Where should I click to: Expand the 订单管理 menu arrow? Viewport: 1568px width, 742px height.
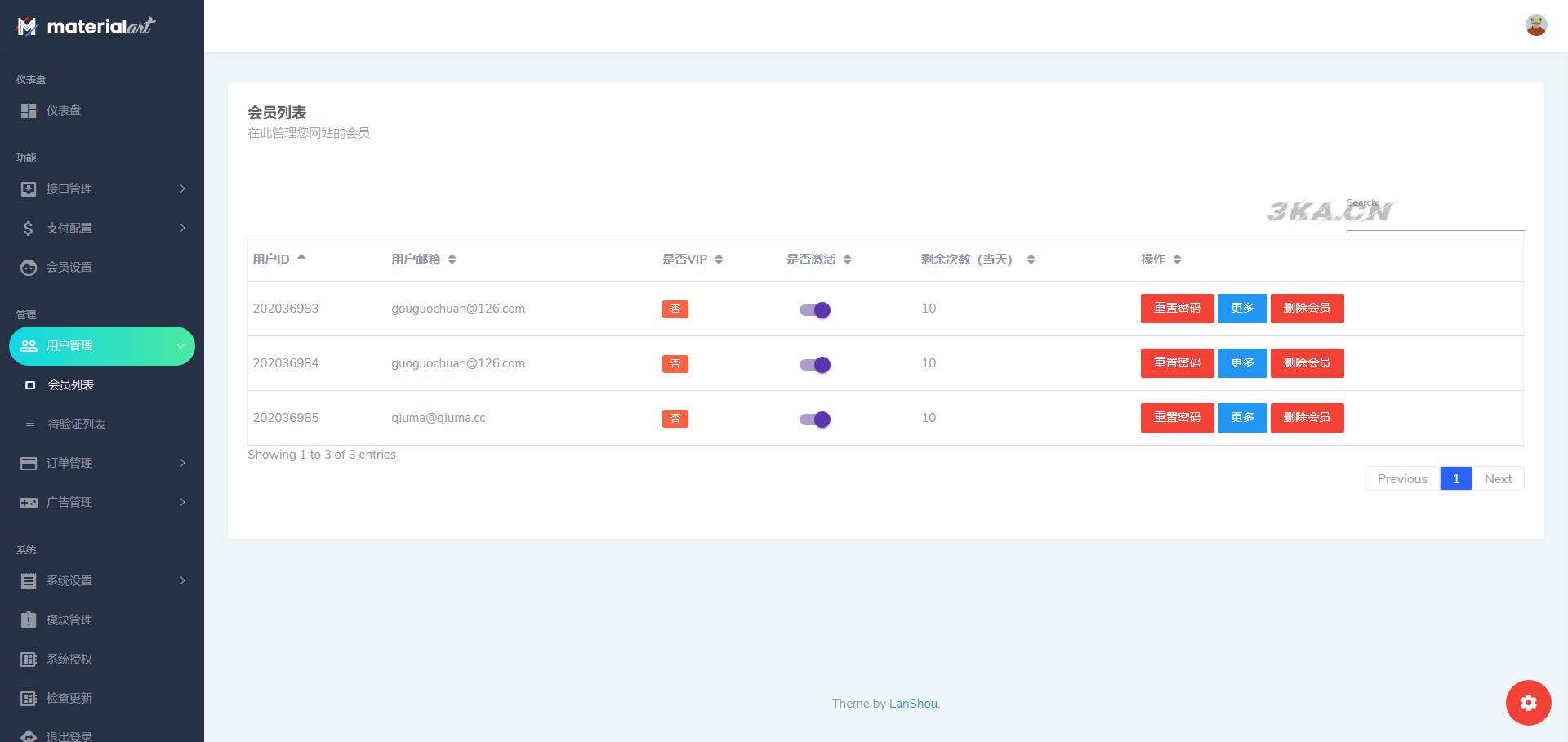pyautogui.click(x=182, y=464)
